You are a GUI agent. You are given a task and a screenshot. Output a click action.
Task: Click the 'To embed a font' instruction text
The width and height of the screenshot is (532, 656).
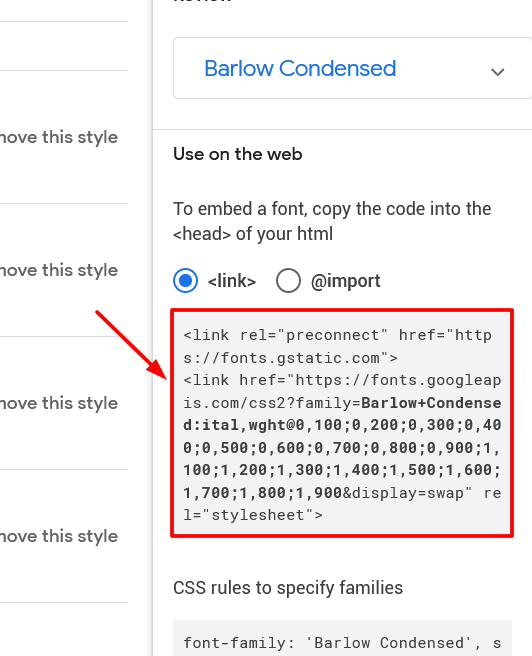pyautogui.click(x=332, y=221)
